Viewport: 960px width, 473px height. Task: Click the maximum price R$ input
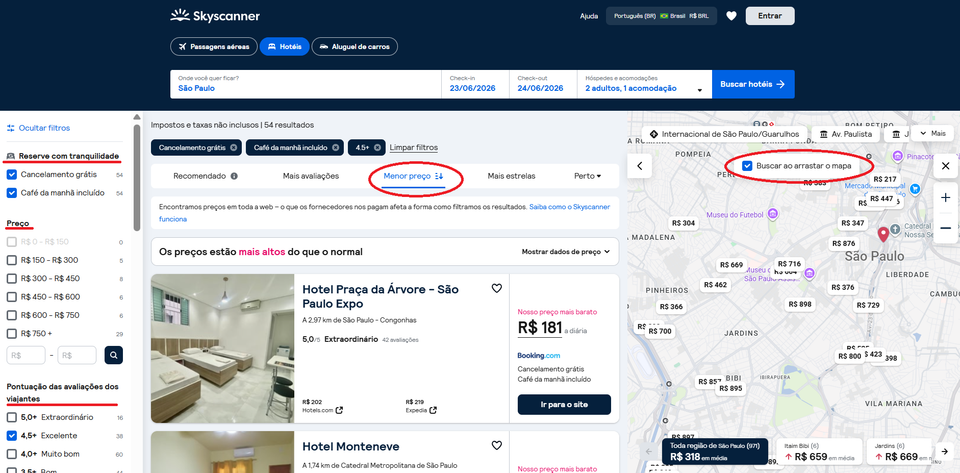tap(77, 355)
